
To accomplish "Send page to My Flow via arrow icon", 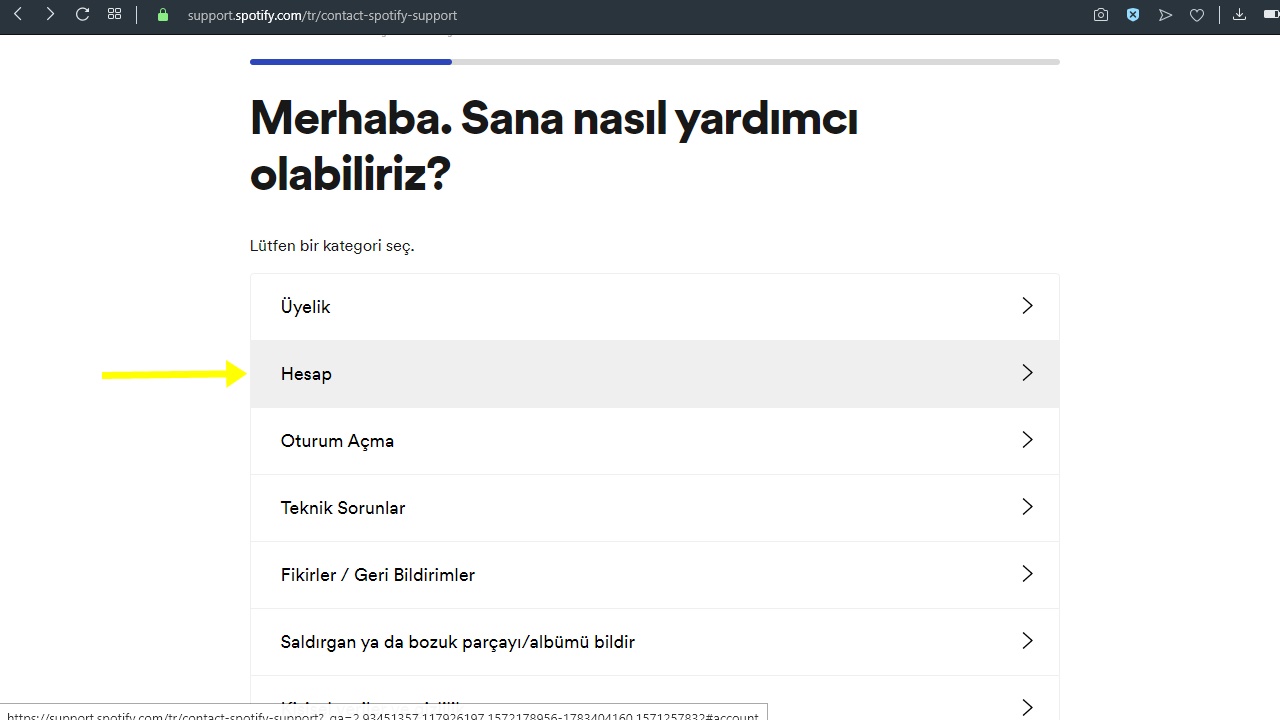I will (1165, 14).
